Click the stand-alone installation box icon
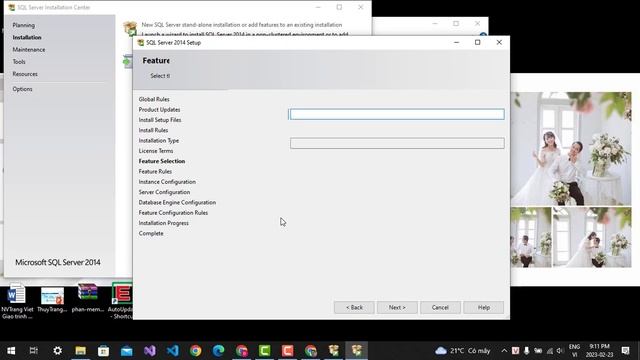640x360 pixels. pyautogui.click(x=130, y=28)
